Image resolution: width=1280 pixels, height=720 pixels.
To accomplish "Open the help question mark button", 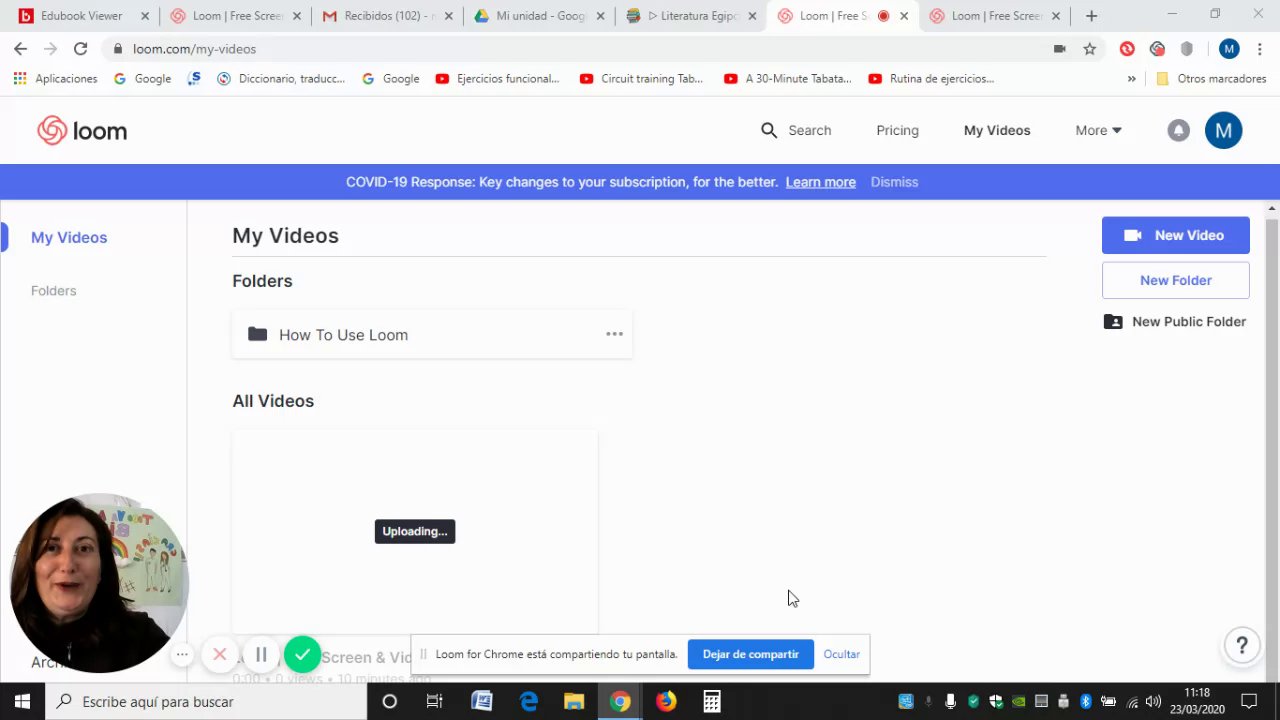I will (1242, 645).
